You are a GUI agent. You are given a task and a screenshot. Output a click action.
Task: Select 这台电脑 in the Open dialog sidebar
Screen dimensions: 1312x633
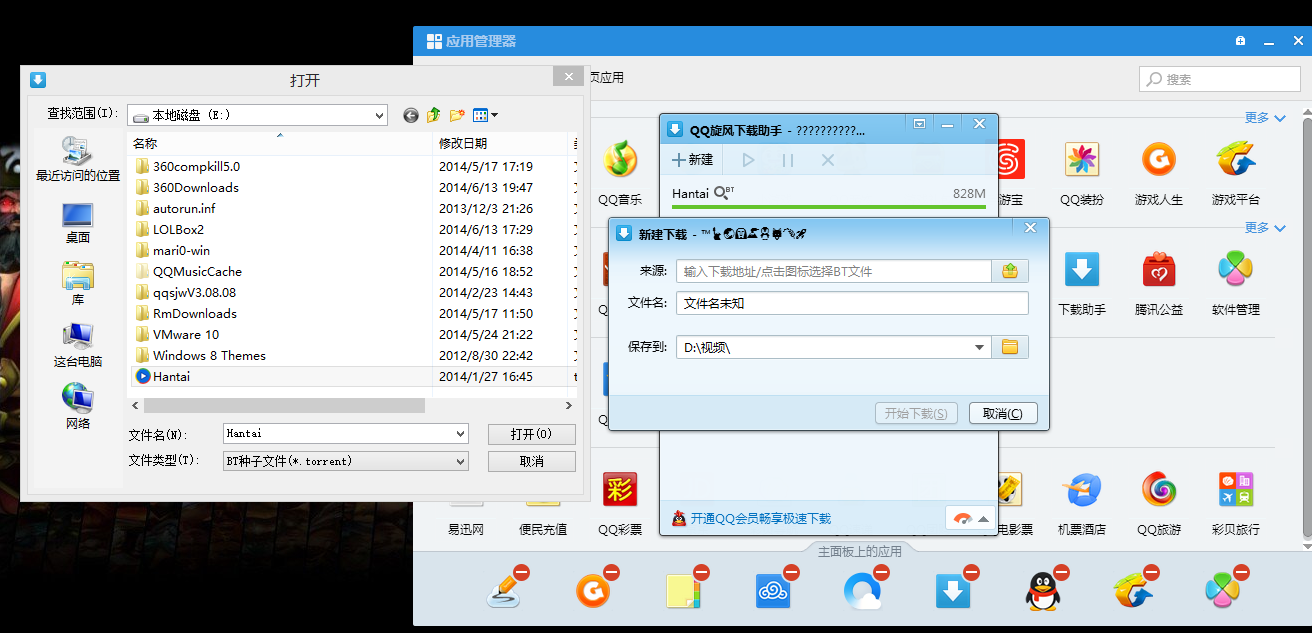point(77,346)
